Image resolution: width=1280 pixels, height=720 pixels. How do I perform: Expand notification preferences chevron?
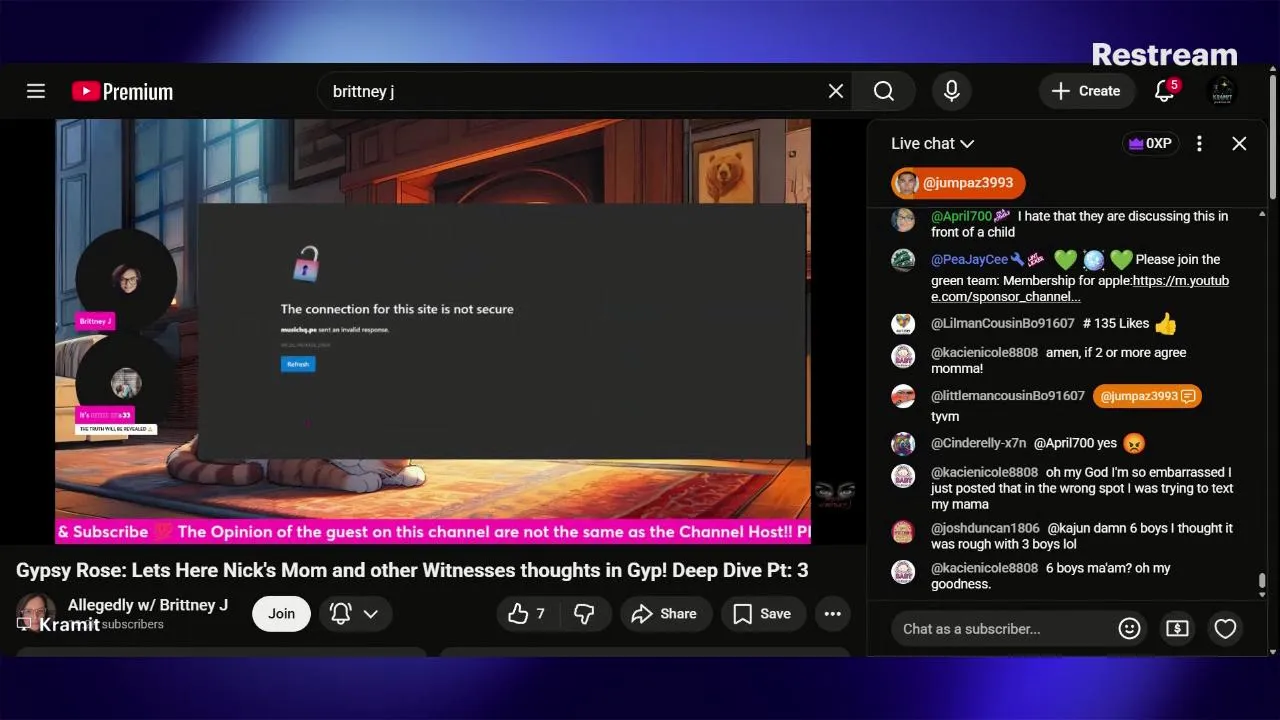tap(371, 614)
